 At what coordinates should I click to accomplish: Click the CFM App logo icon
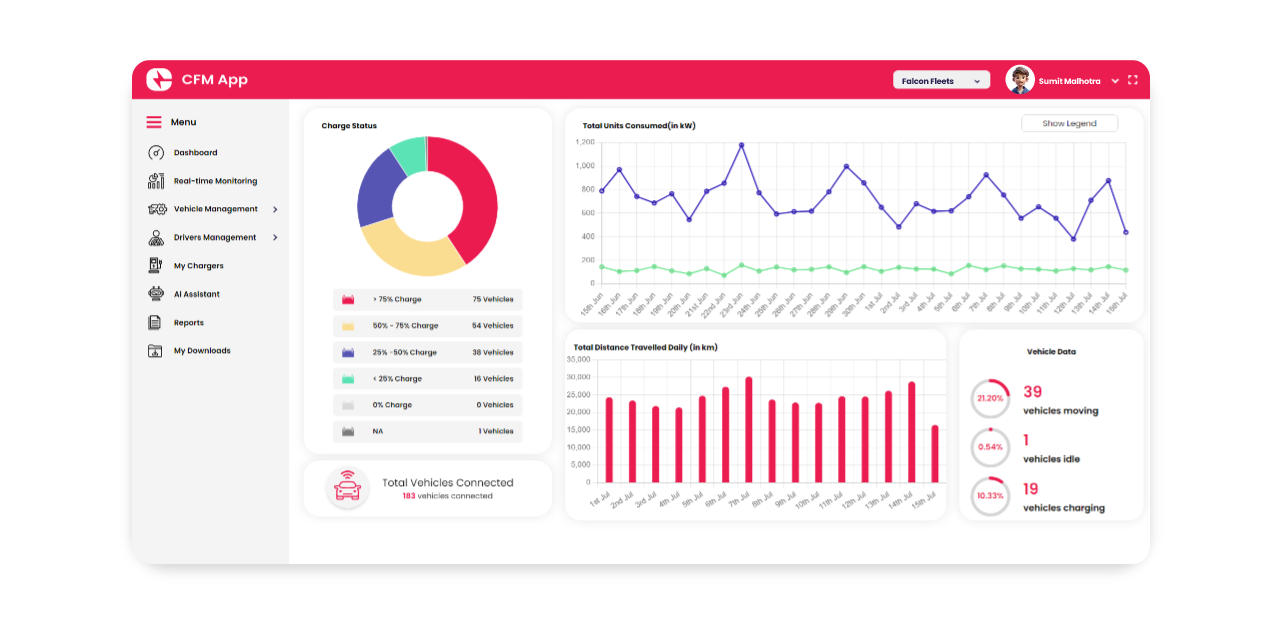coord(159,80)
